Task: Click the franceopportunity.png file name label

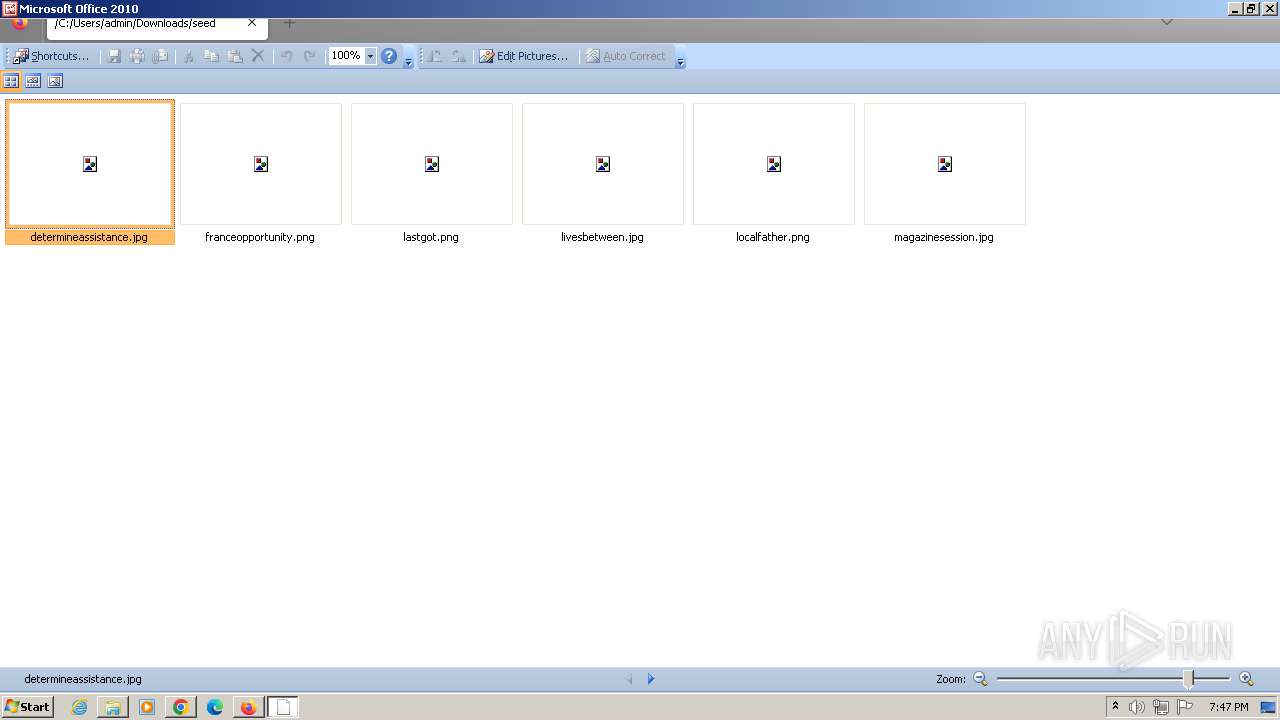Action: (x=260, y=237)
